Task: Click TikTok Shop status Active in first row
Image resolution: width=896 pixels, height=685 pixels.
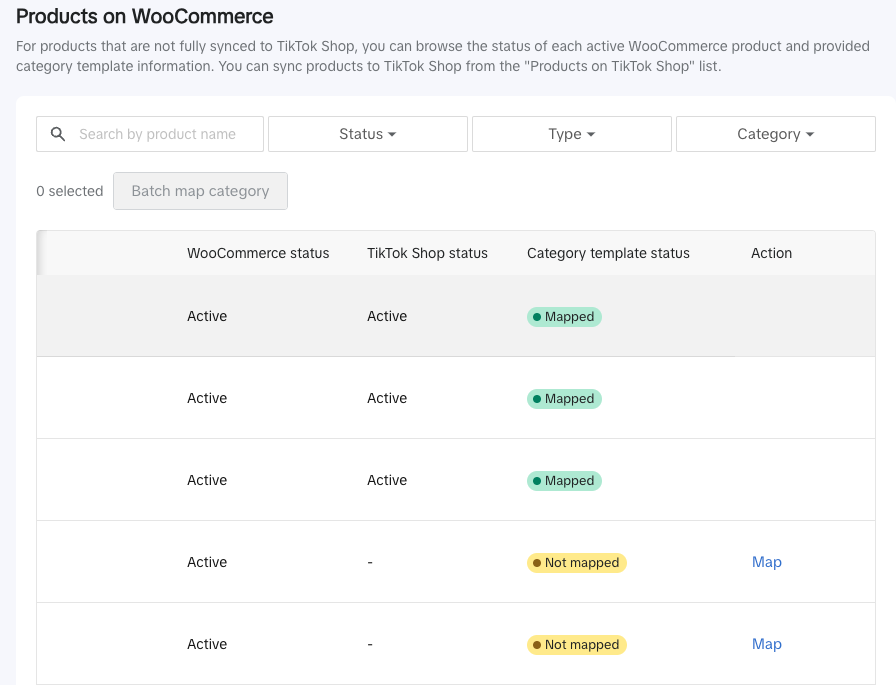Action: point(387,316)
